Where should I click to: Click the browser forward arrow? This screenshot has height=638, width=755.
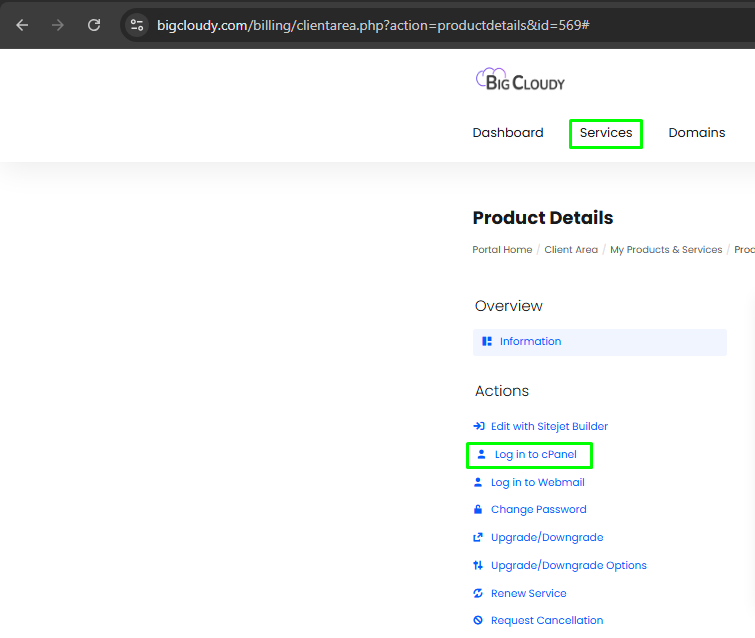pos(58,24)
